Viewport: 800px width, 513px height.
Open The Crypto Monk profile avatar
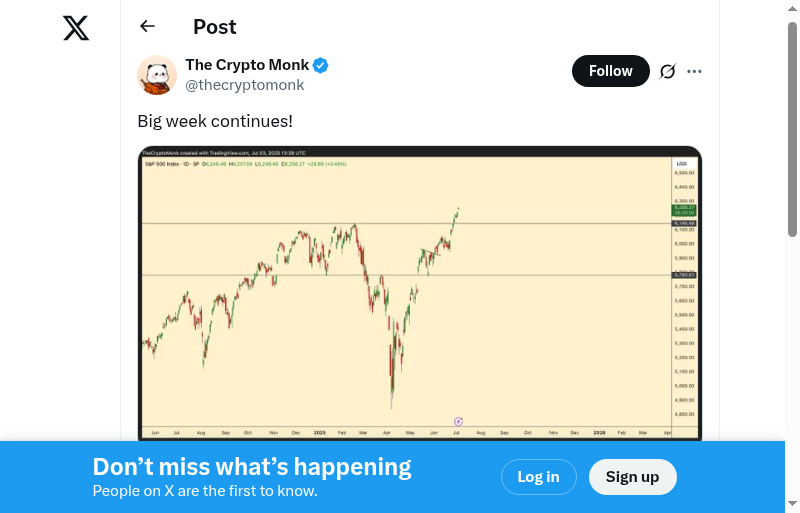pyautogui.click(x=157, y=75)
